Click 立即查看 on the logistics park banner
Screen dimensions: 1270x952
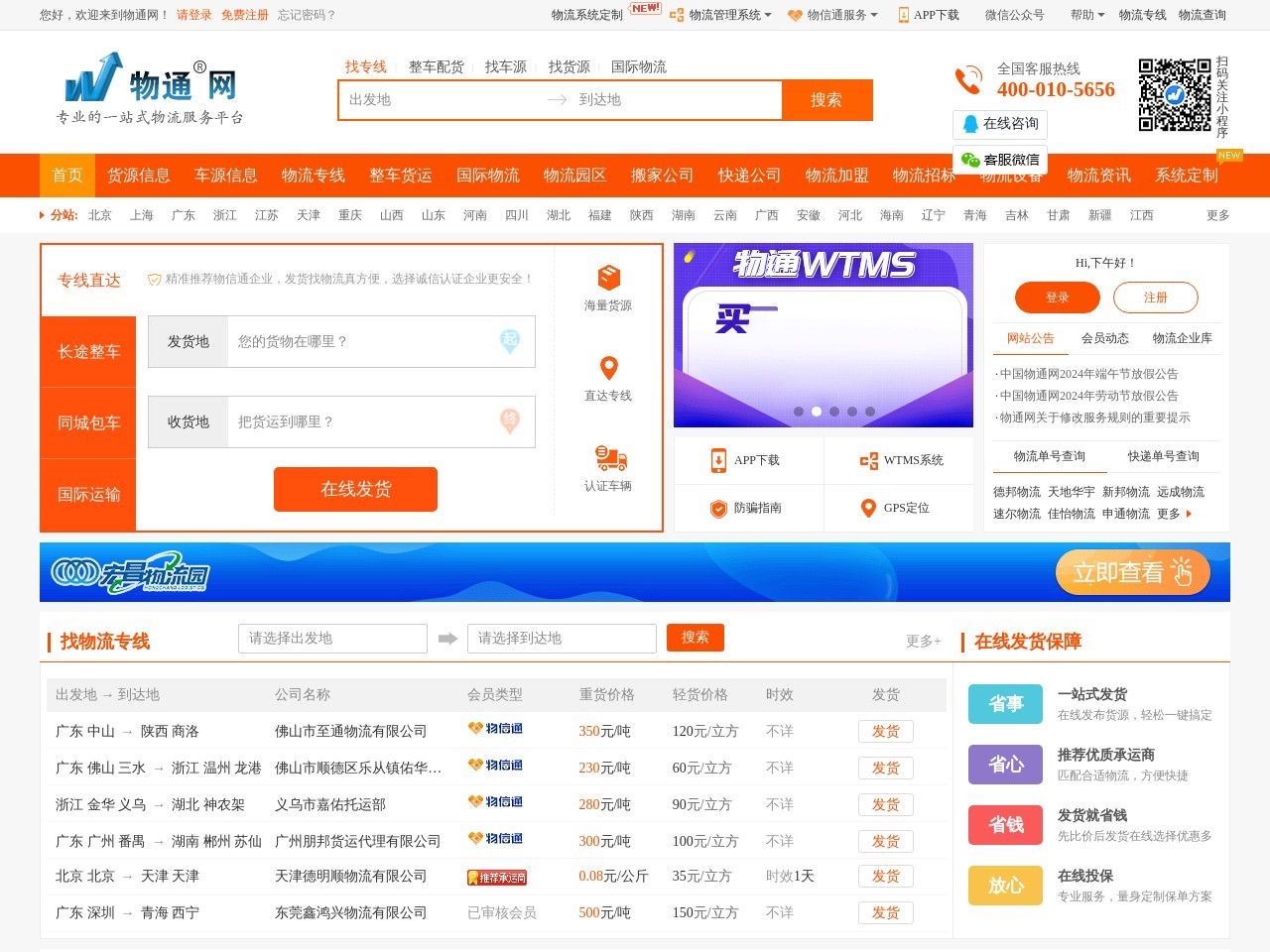pyautogui.click(x=1132, y=573)
